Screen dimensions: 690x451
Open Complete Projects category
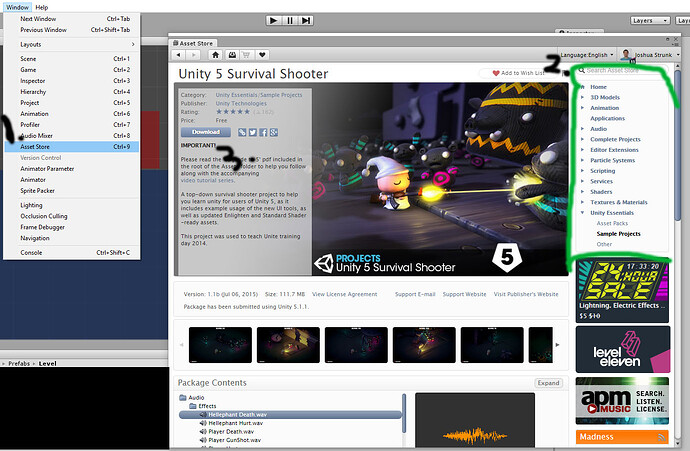tap(615, 139)
